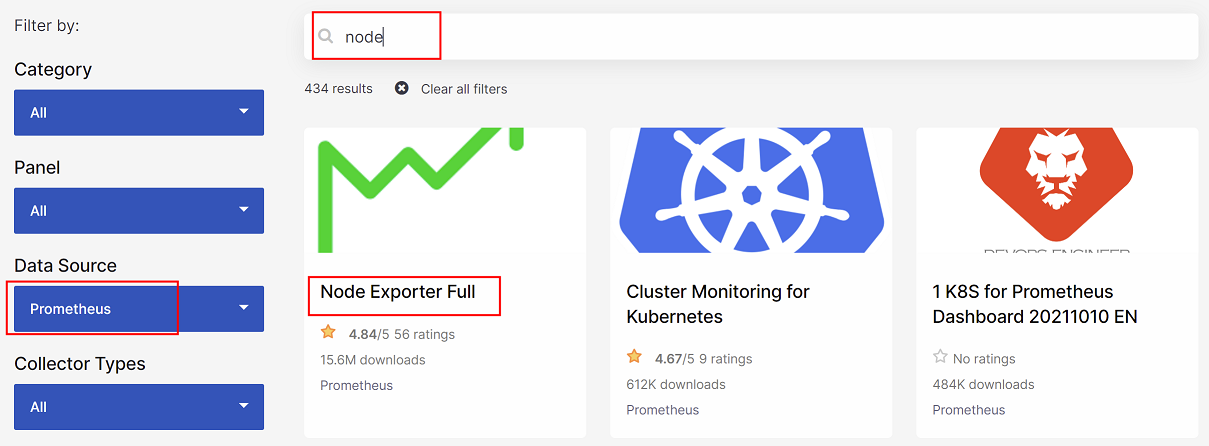Expand the Collector Types dropdown
This screenshot has width=1209, height=446.
point(139,407)
